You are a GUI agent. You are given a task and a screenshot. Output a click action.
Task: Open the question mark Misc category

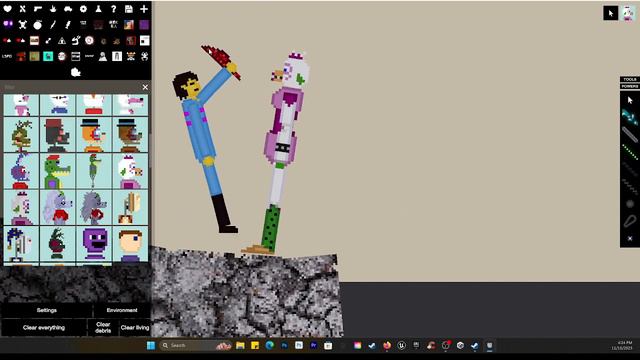click(x=113, y=9)
